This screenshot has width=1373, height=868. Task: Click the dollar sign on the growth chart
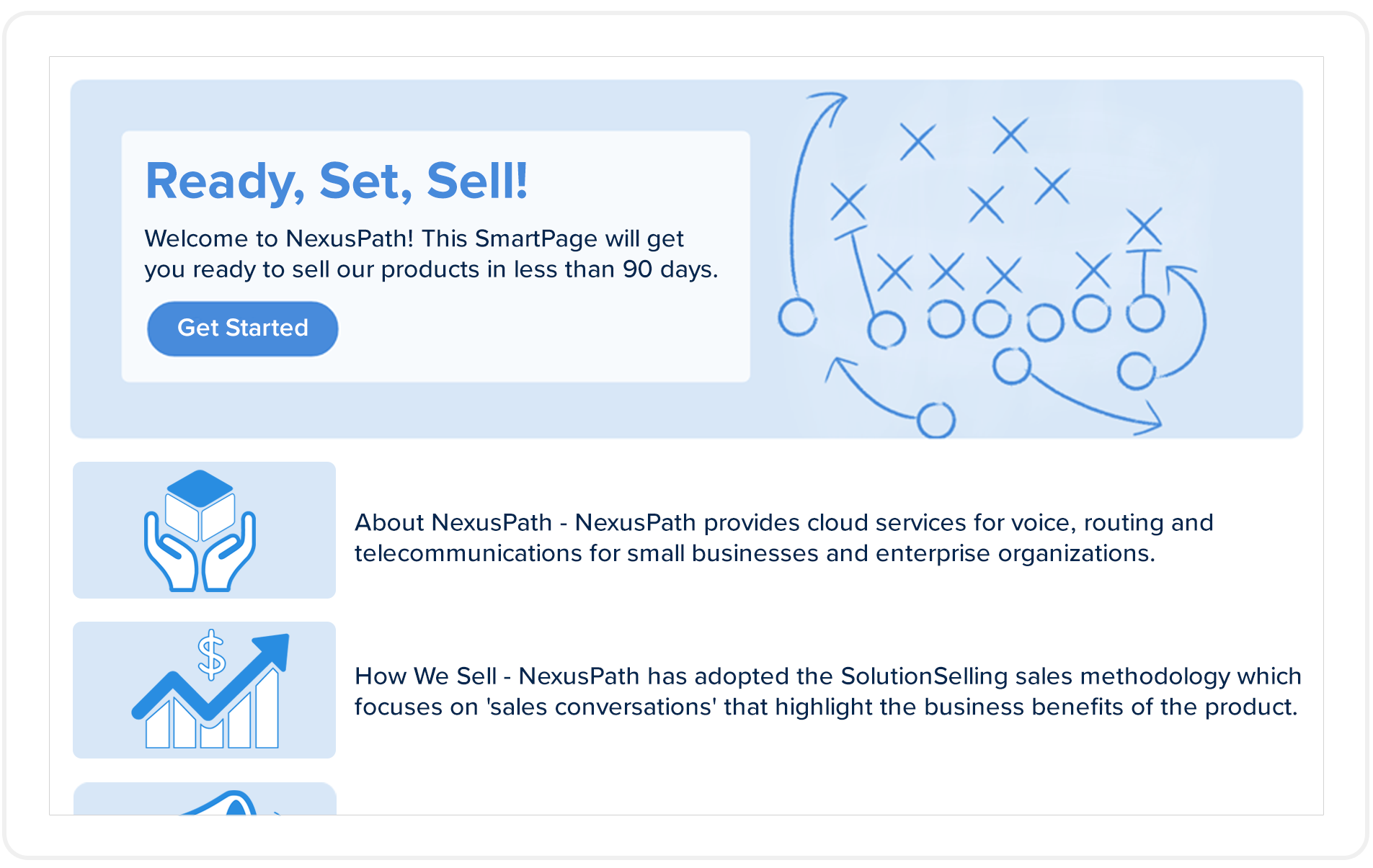(211, 655)
